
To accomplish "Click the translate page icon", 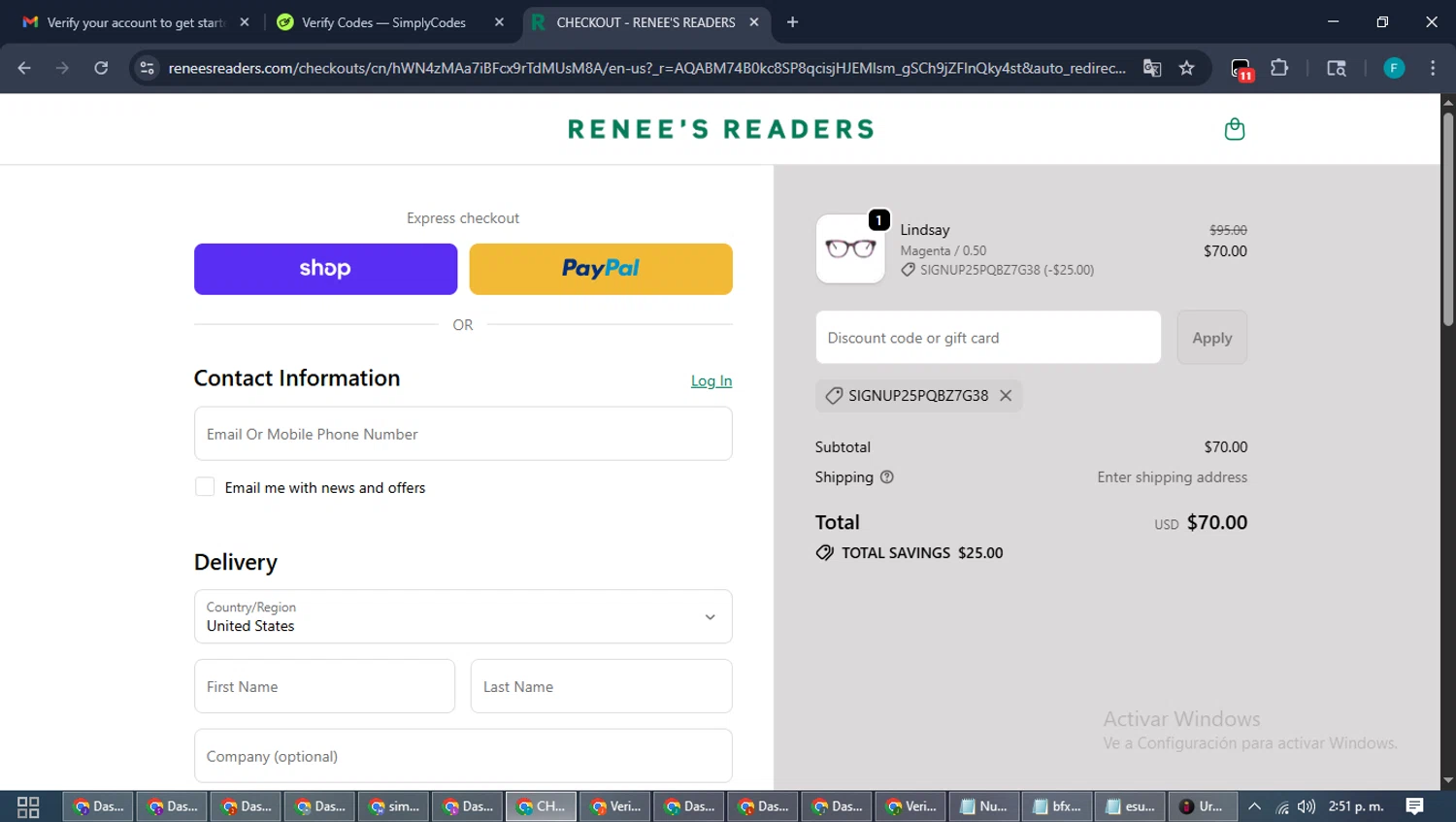I will 1152,68.
